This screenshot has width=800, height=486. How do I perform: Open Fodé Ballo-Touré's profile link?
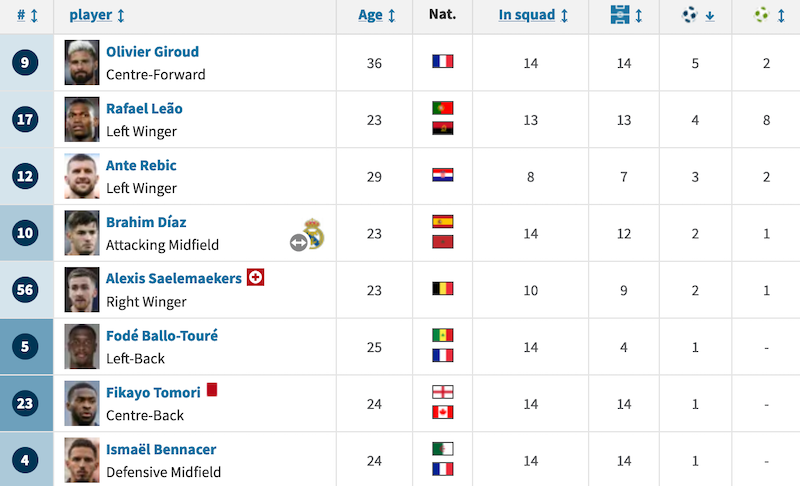162,336
